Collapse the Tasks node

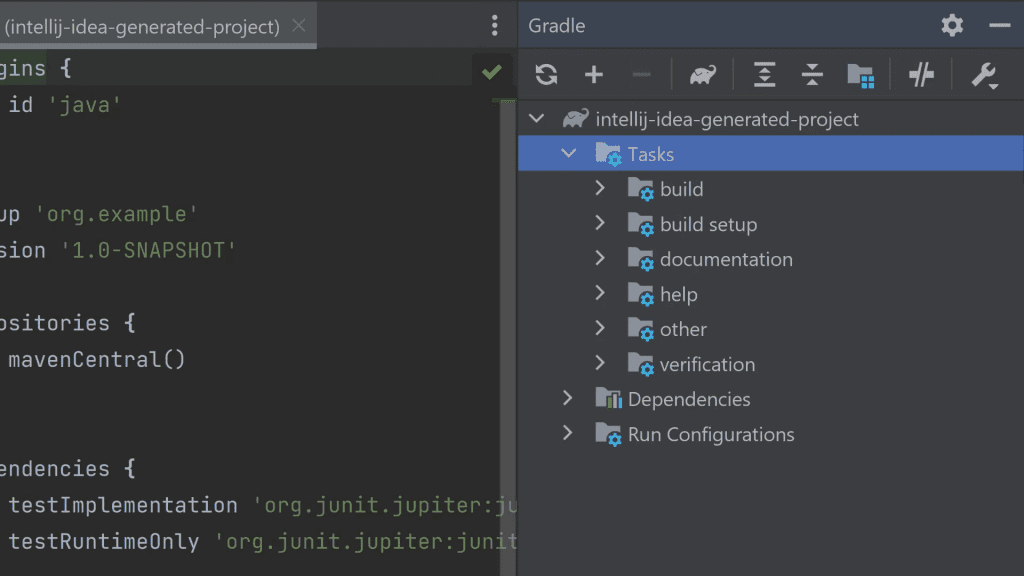568,153
